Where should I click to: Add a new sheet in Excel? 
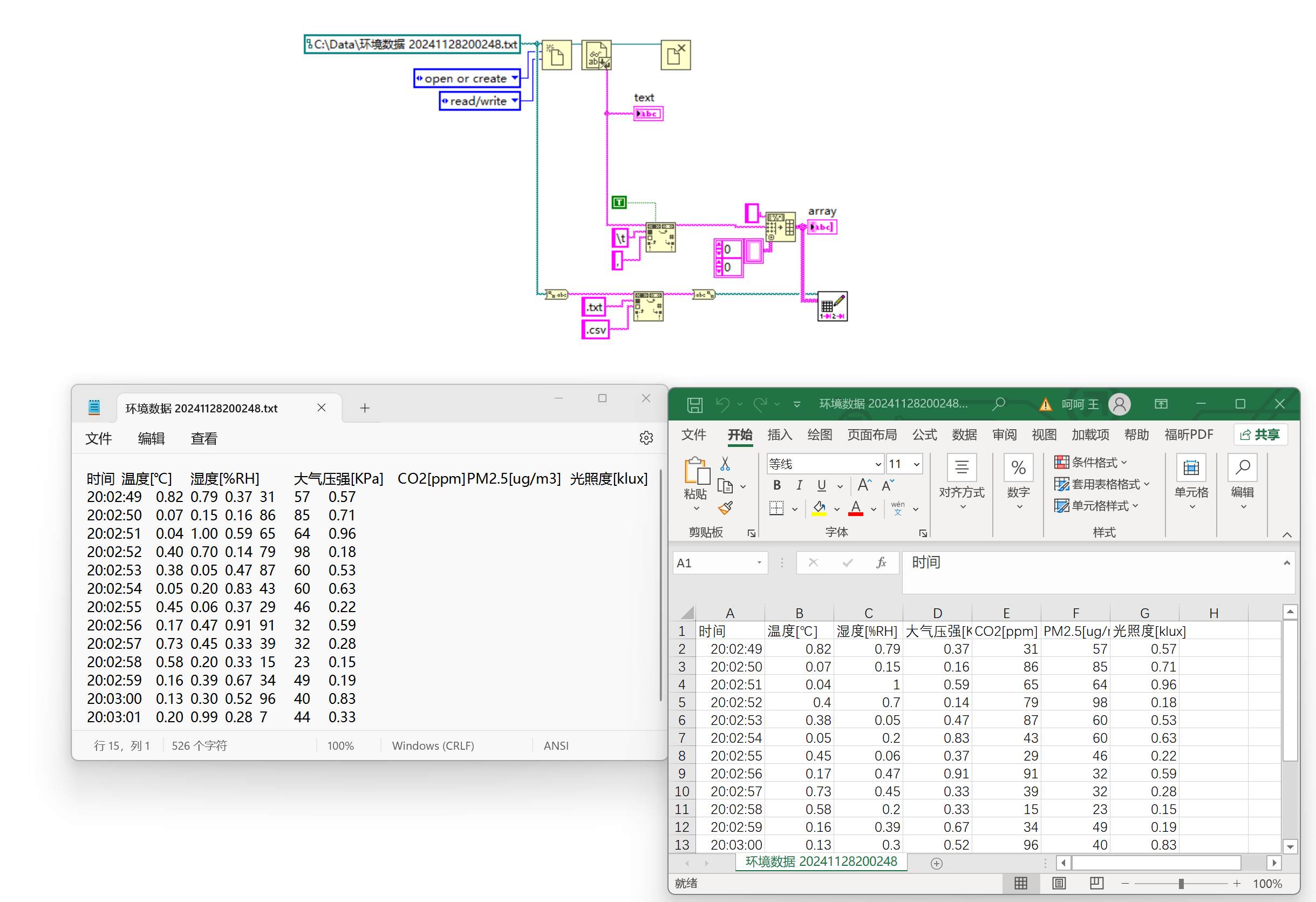coord(937,863)
